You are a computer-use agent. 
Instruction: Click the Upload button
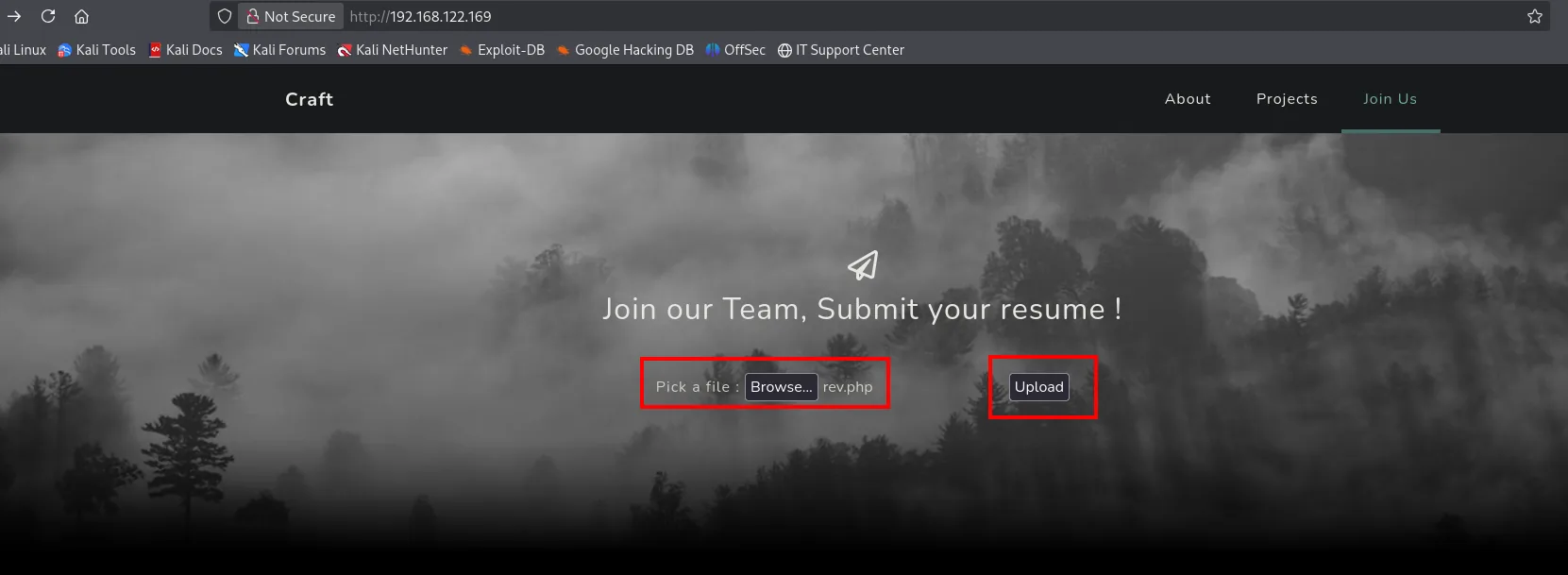(1039, 387)
